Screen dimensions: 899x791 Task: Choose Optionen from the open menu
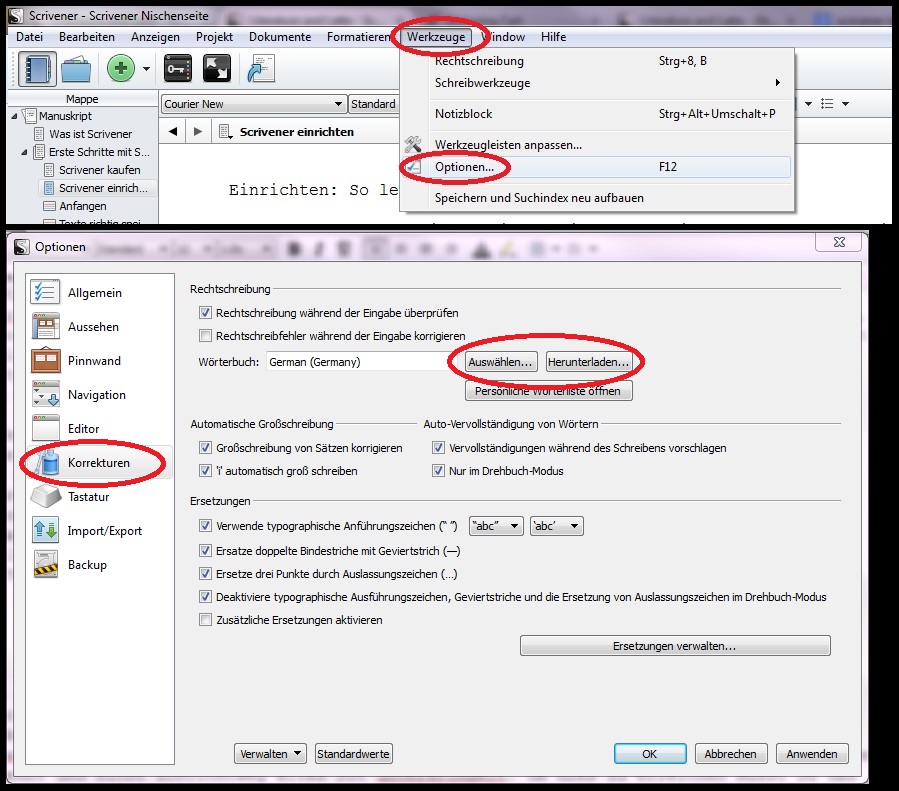[466, 166]
